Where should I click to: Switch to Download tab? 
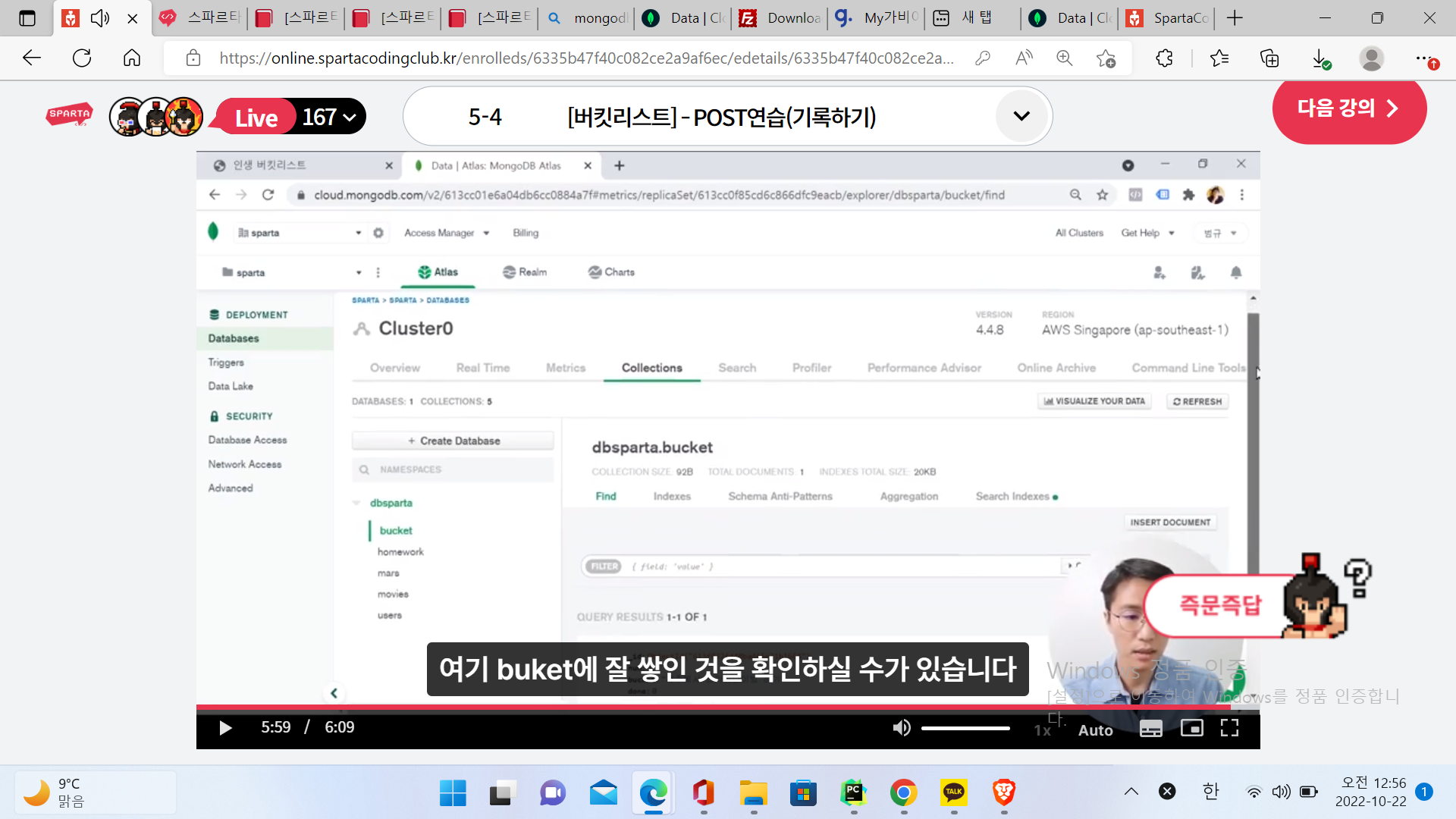[780, 18]
